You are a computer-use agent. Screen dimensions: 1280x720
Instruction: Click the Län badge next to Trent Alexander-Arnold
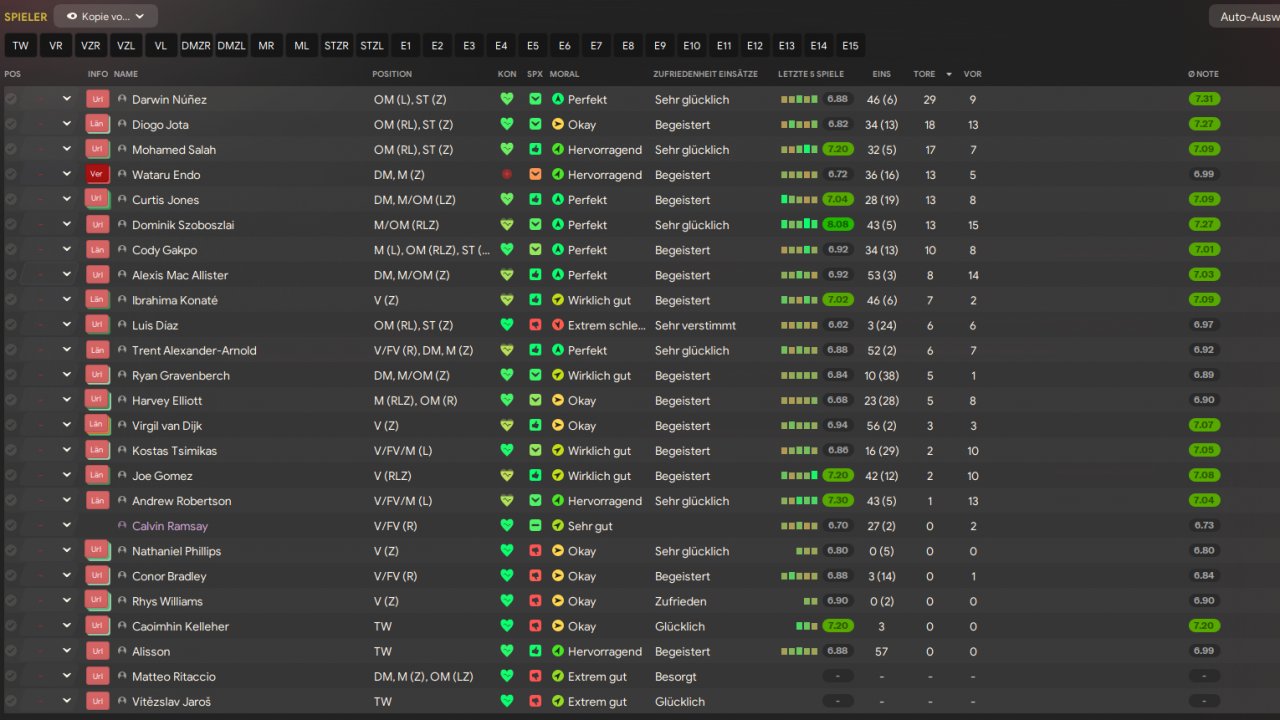pyautogui.click(x=97, y=350)
